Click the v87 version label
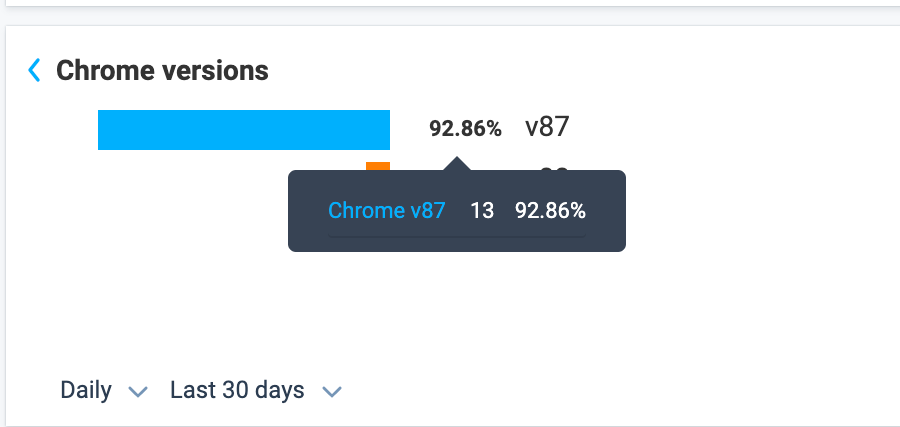Image resolution: width=900 pixels, height=427 pixels. (547, 127)
